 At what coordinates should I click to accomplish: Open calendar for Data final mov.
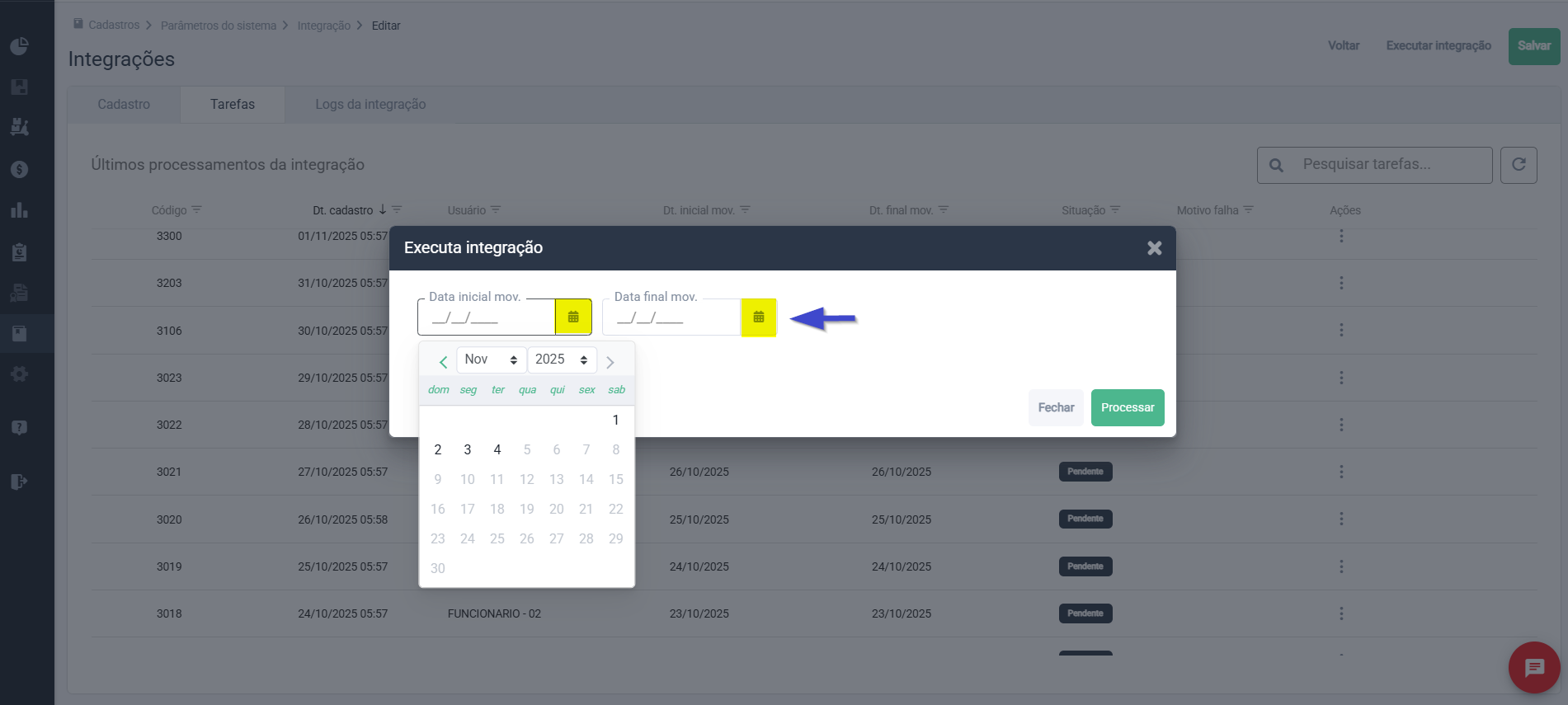(759, 317)
